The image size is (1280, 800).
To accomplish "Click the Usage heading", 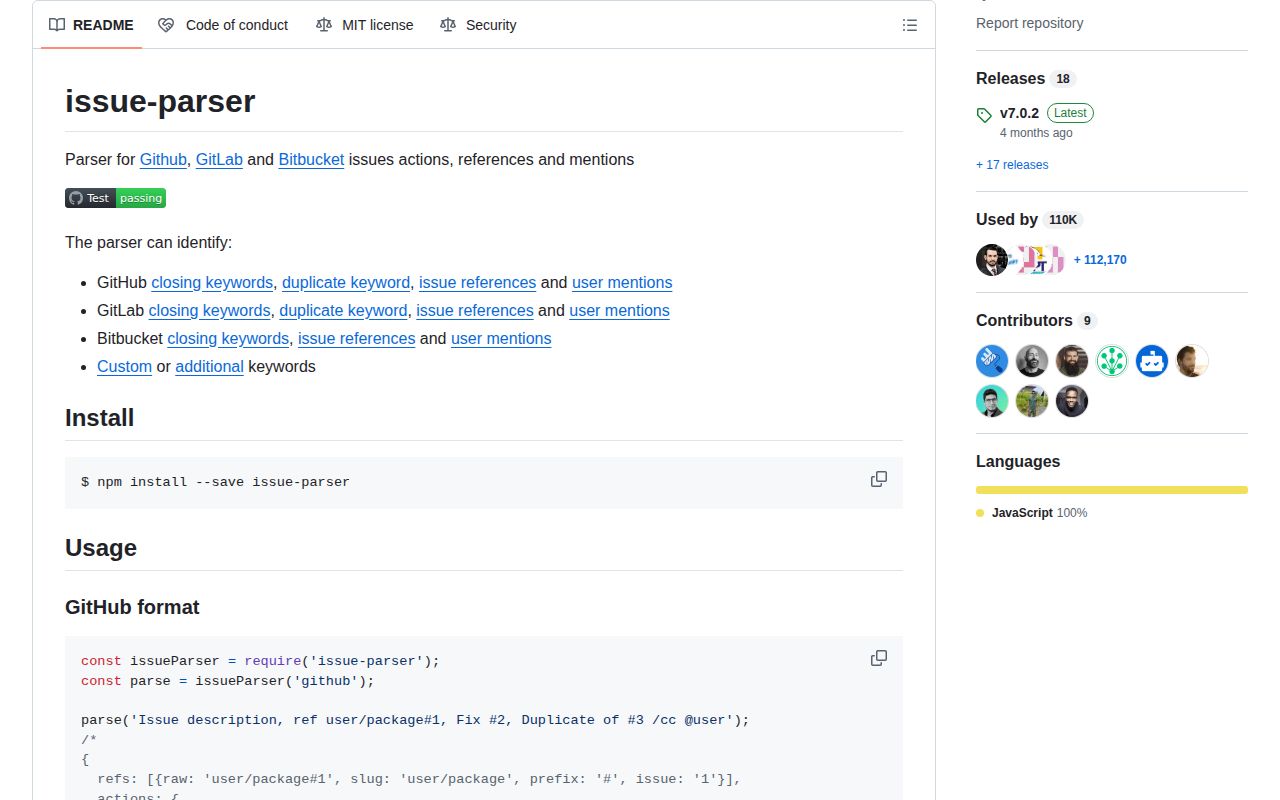I will tap(101, 547).
